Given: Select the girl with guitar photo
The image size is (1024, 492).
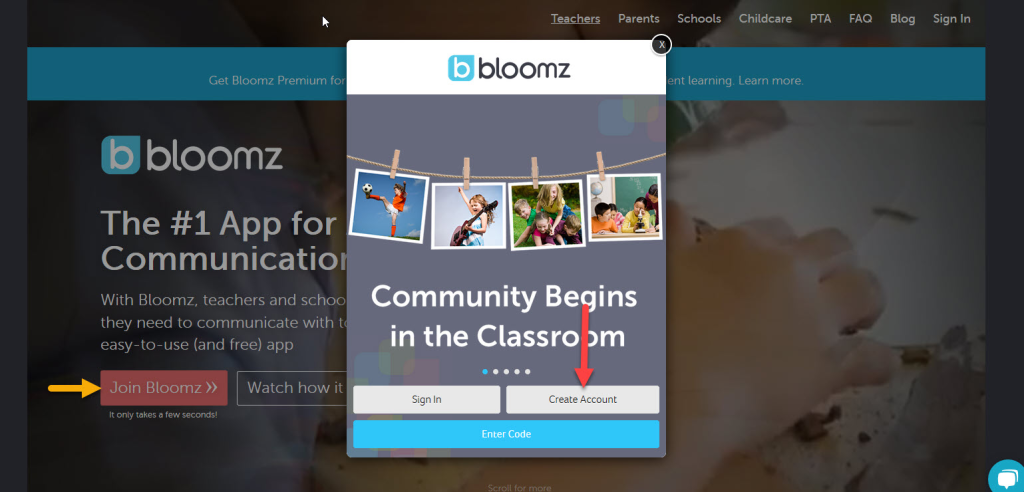Looking at the screenshot, I should [469, 215].
